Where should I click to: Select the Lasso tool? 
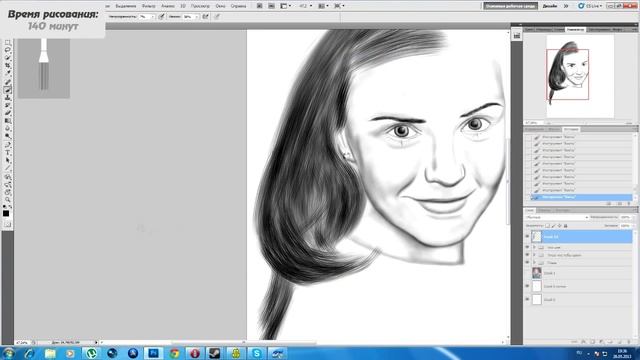coord(7,49)
